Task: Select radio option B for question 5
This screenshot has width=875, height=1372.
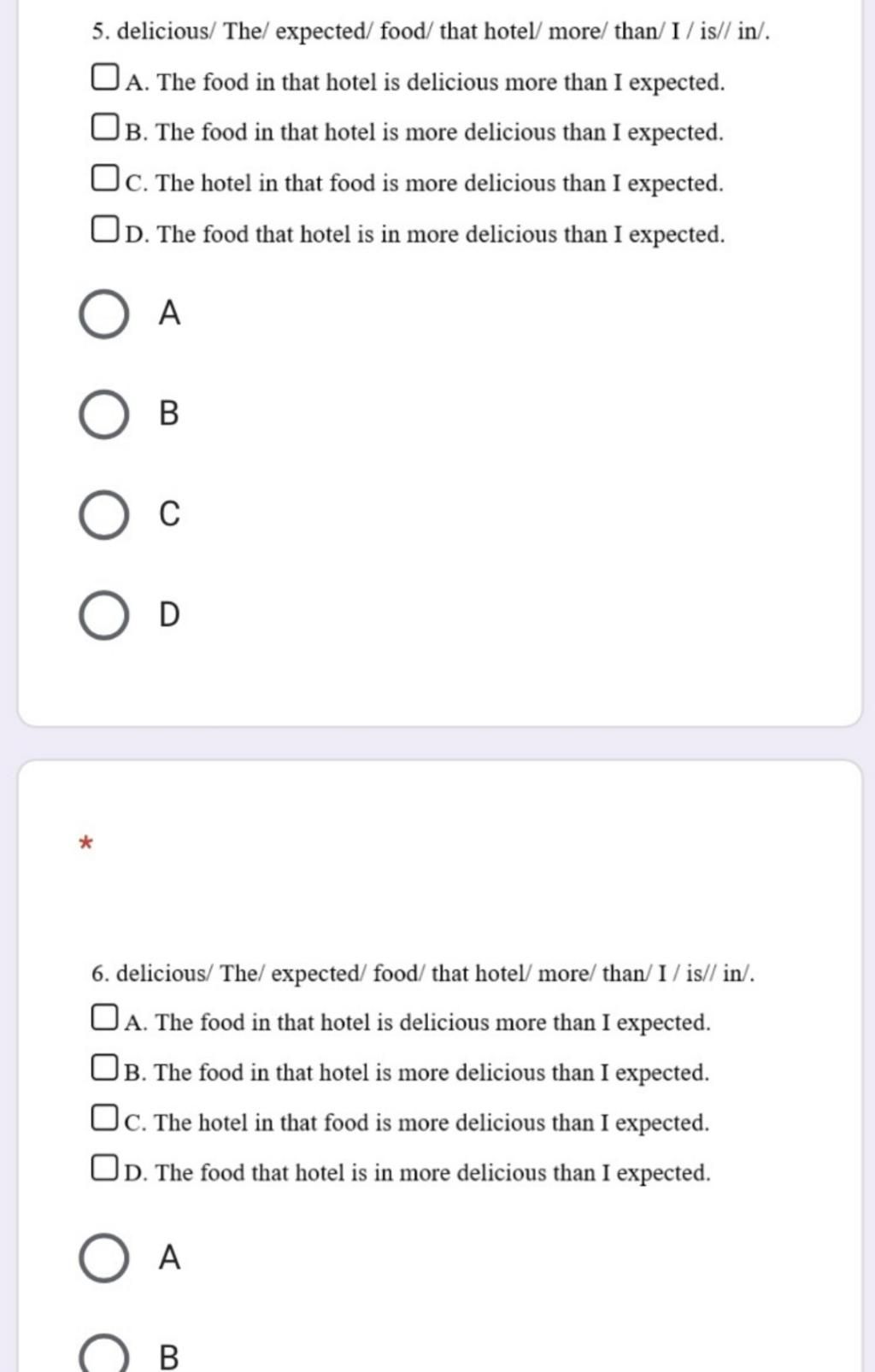Action: tap(104, 414)
